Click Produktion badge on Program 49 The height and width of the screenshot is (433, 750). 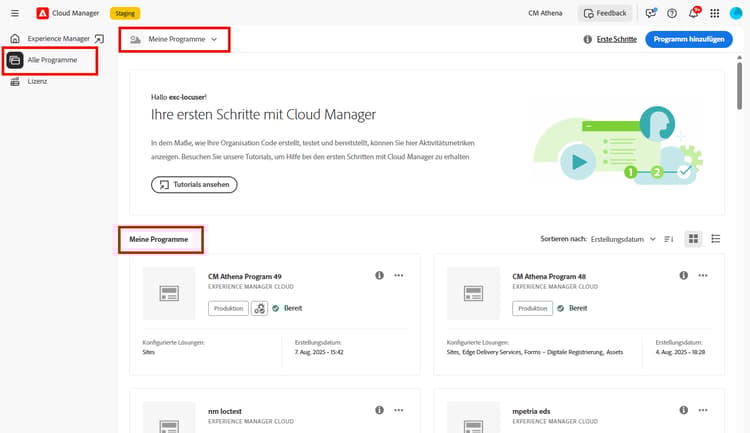pos(228,309)
